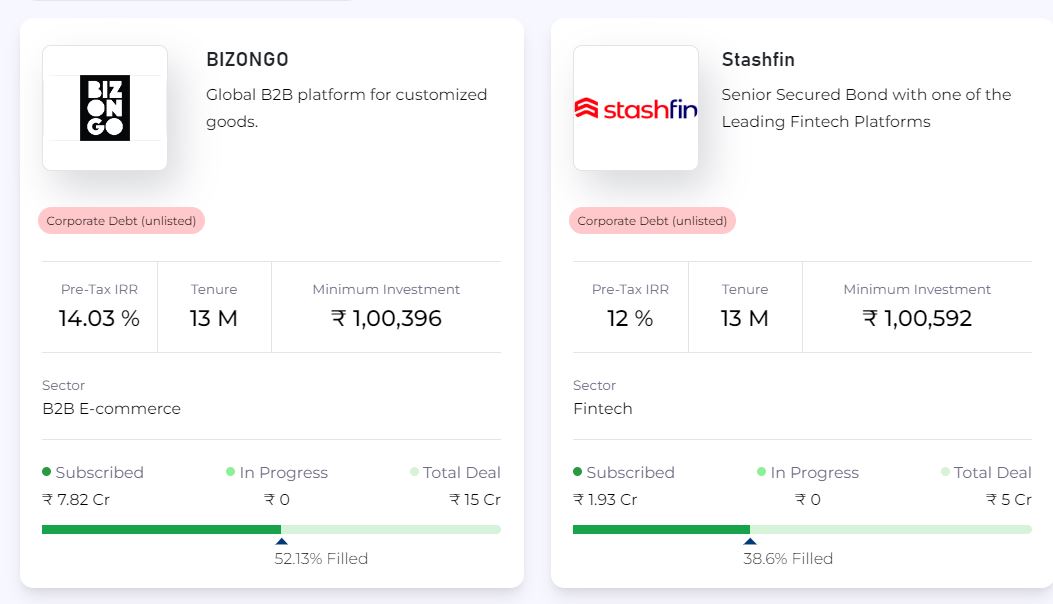Click Bizongo's In Progress ₹ 0 amount
Image resolution: width=1053 pixels, height=604 pixels.
click(277, 500)
